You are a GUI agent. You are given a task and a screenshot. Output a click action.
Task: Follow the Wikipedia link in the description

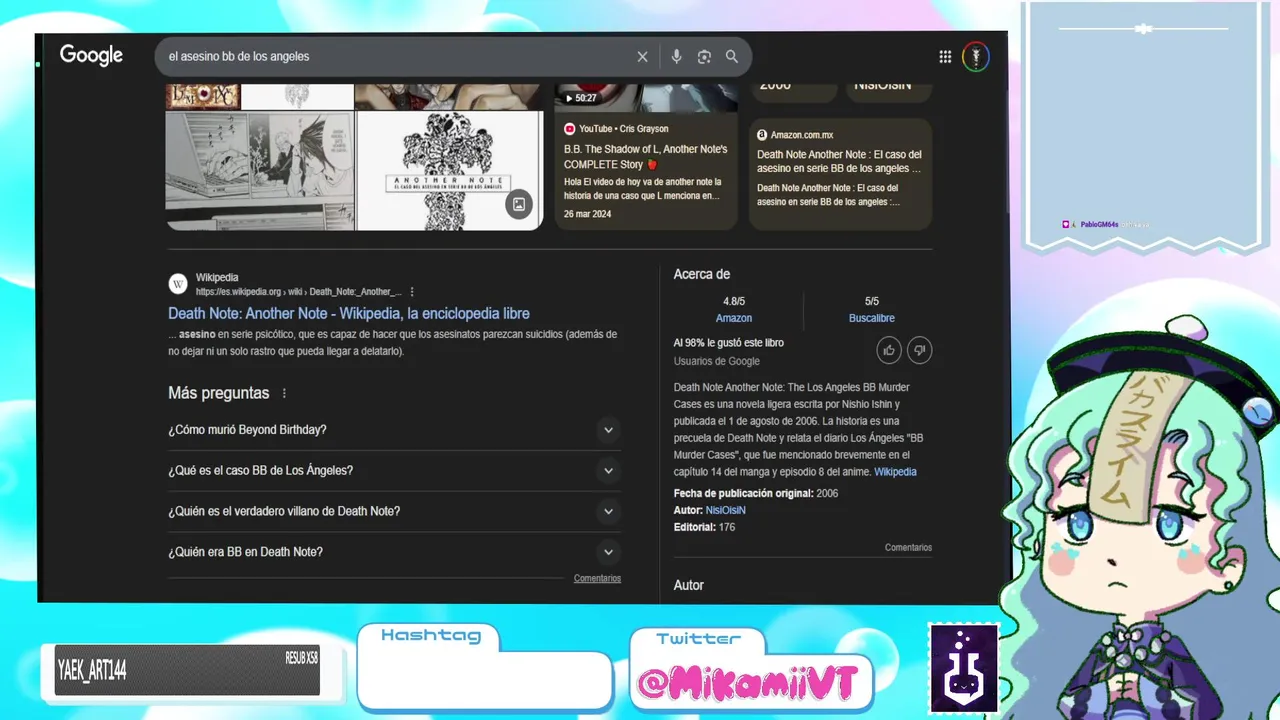(895, 472)
